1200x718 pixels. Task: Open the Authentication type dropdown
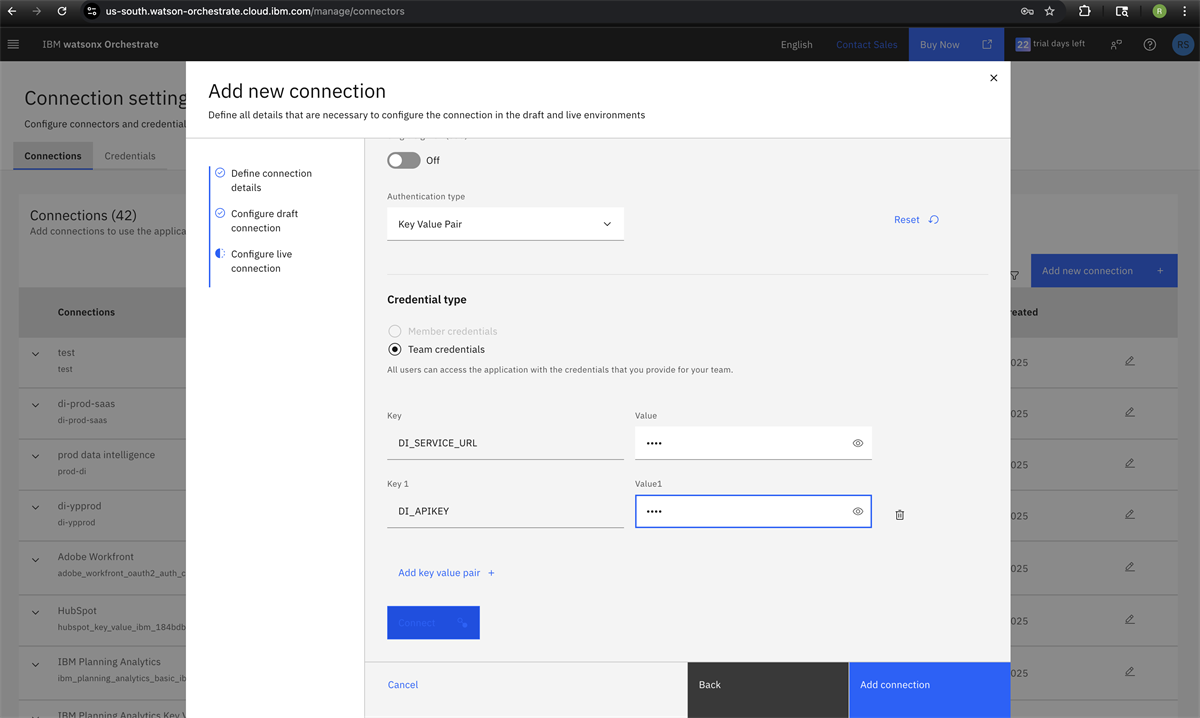505,224
